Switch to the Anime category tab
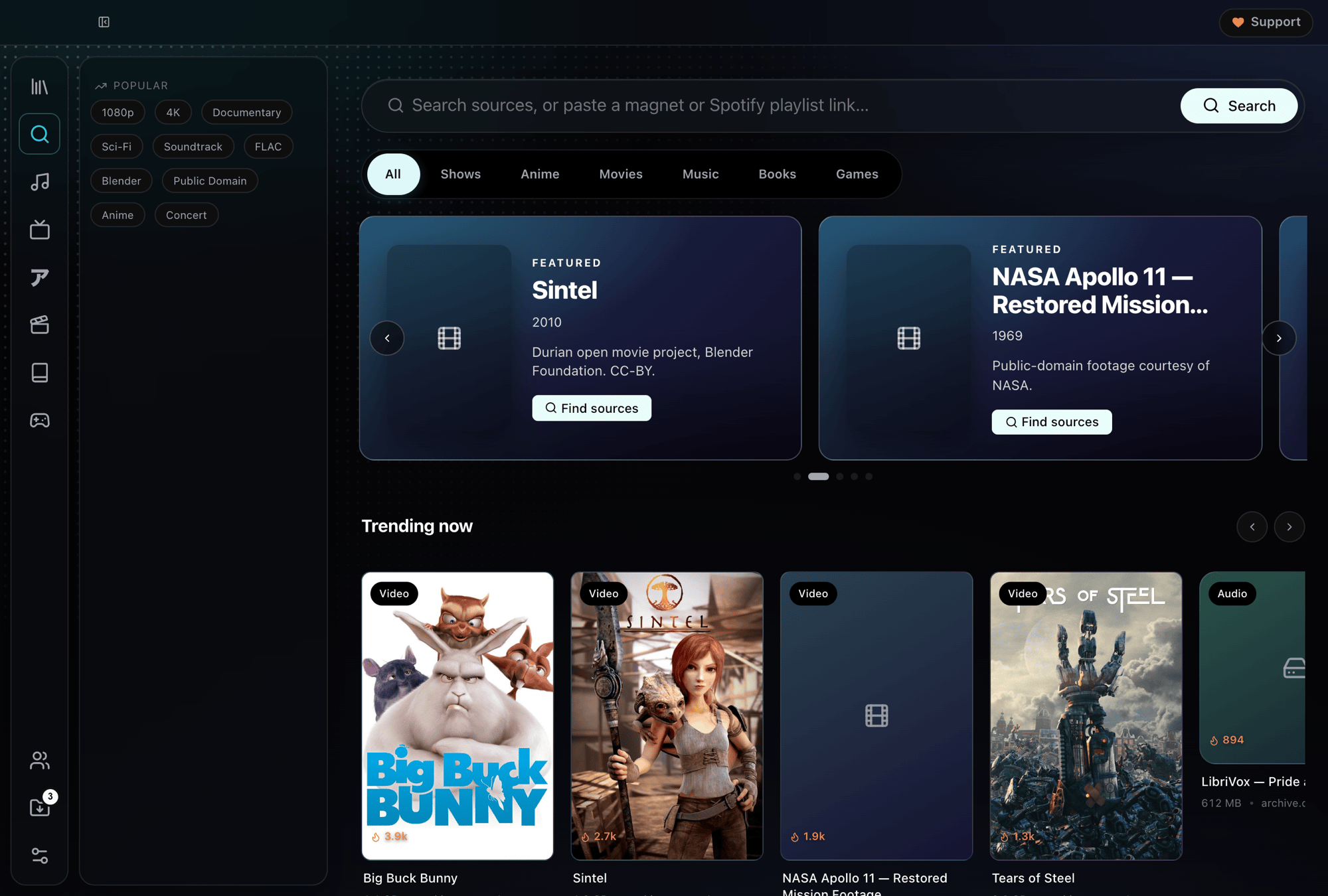Screen dimensions: 1328x896 540,174
